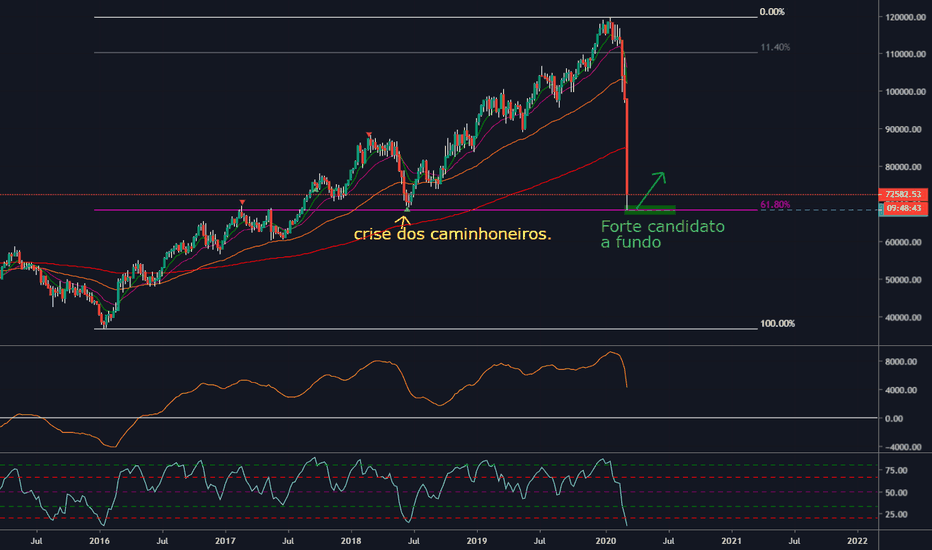Click the red down-triangle marker near 2017
932x550 pixels.
click(x=242, y=203)
